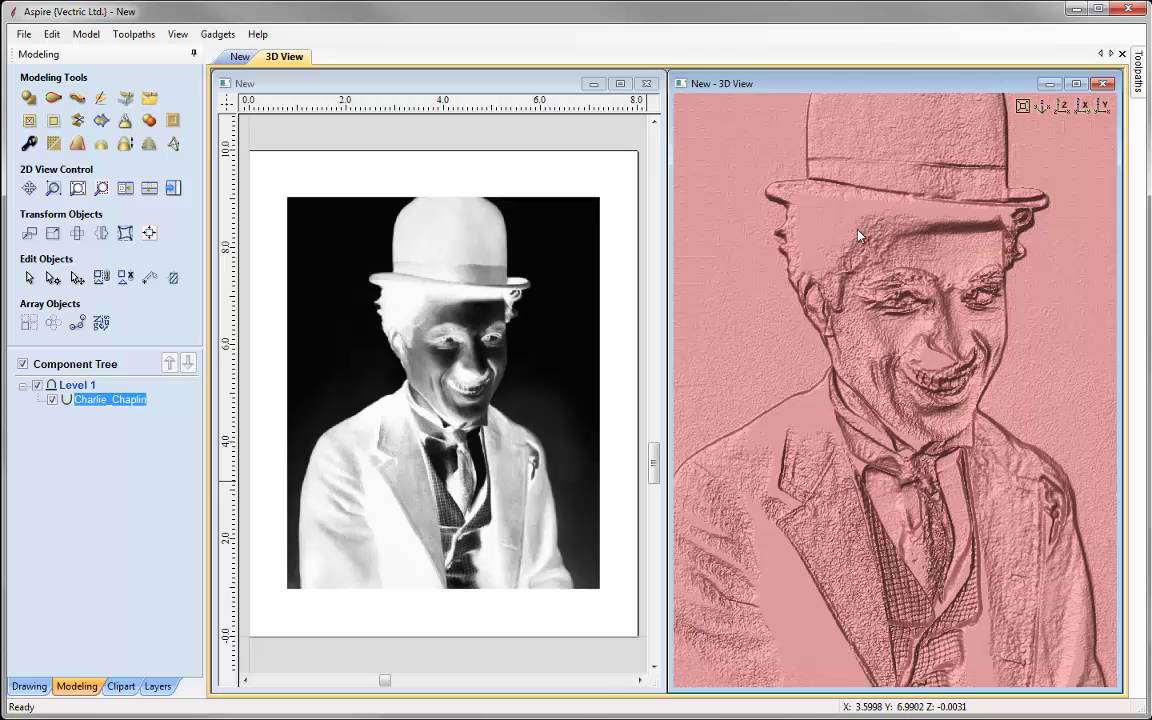This screenshot has width=1152, height=720.
Task: Click the Tile Windows Horizontally icon
Action: point(150,188)
